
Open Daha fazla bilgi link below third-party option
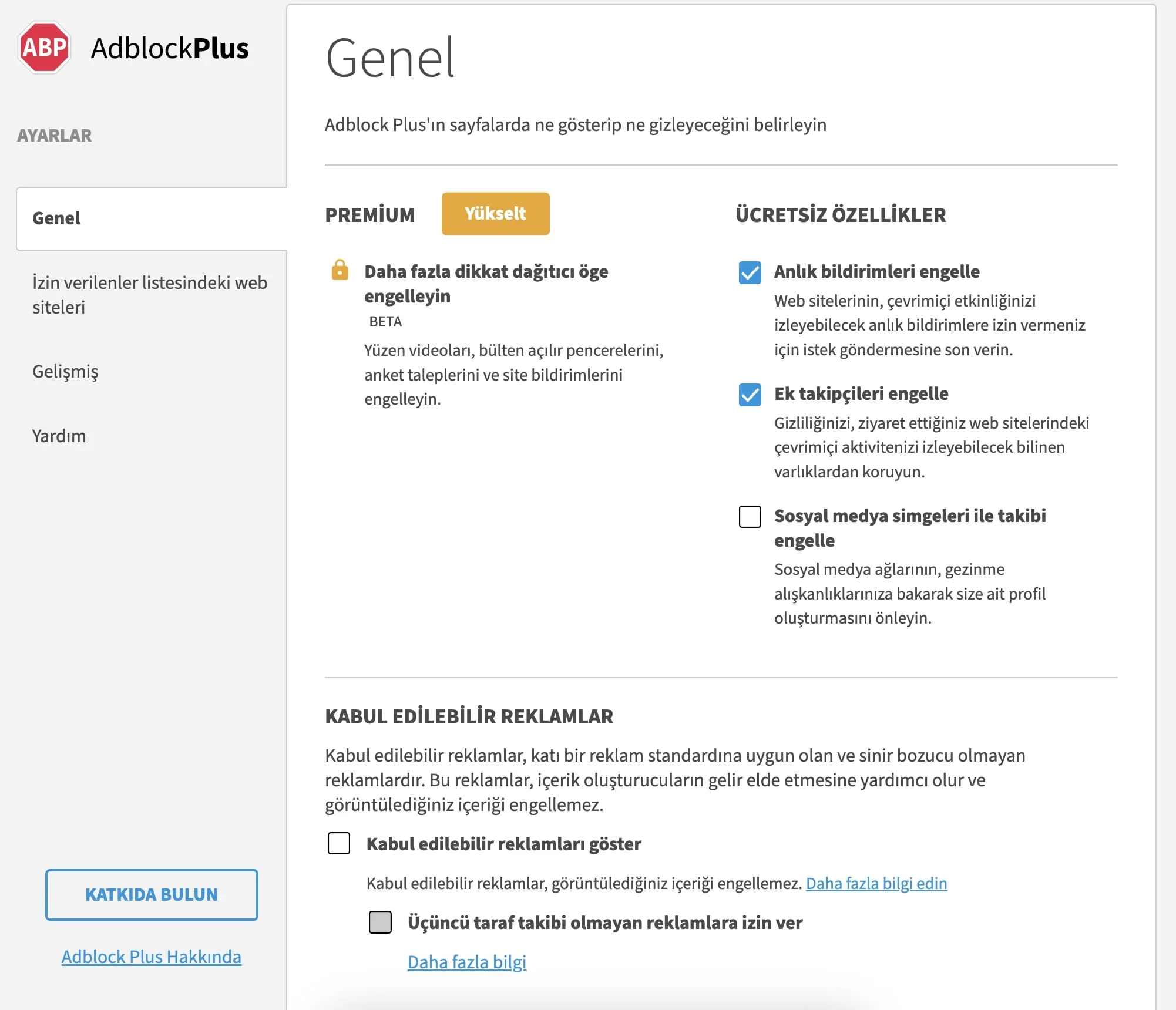point(467,962)
